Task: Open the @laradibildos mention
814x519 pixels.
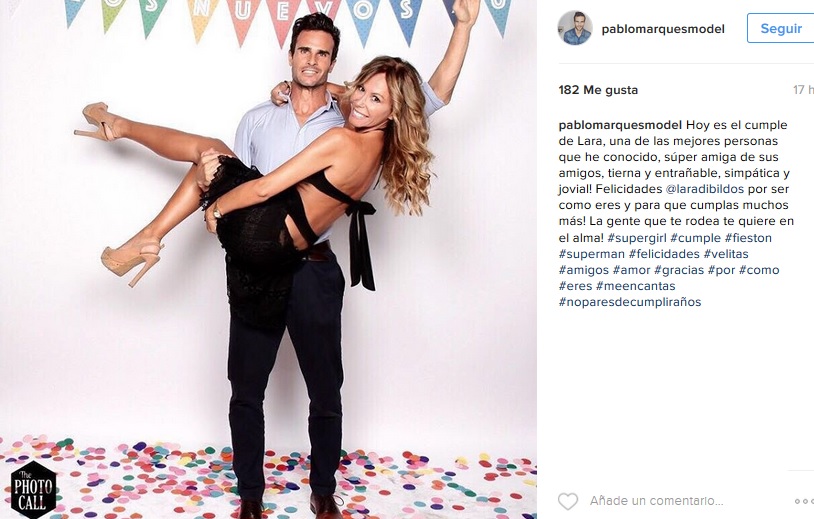Action: [x=704, y=189]
